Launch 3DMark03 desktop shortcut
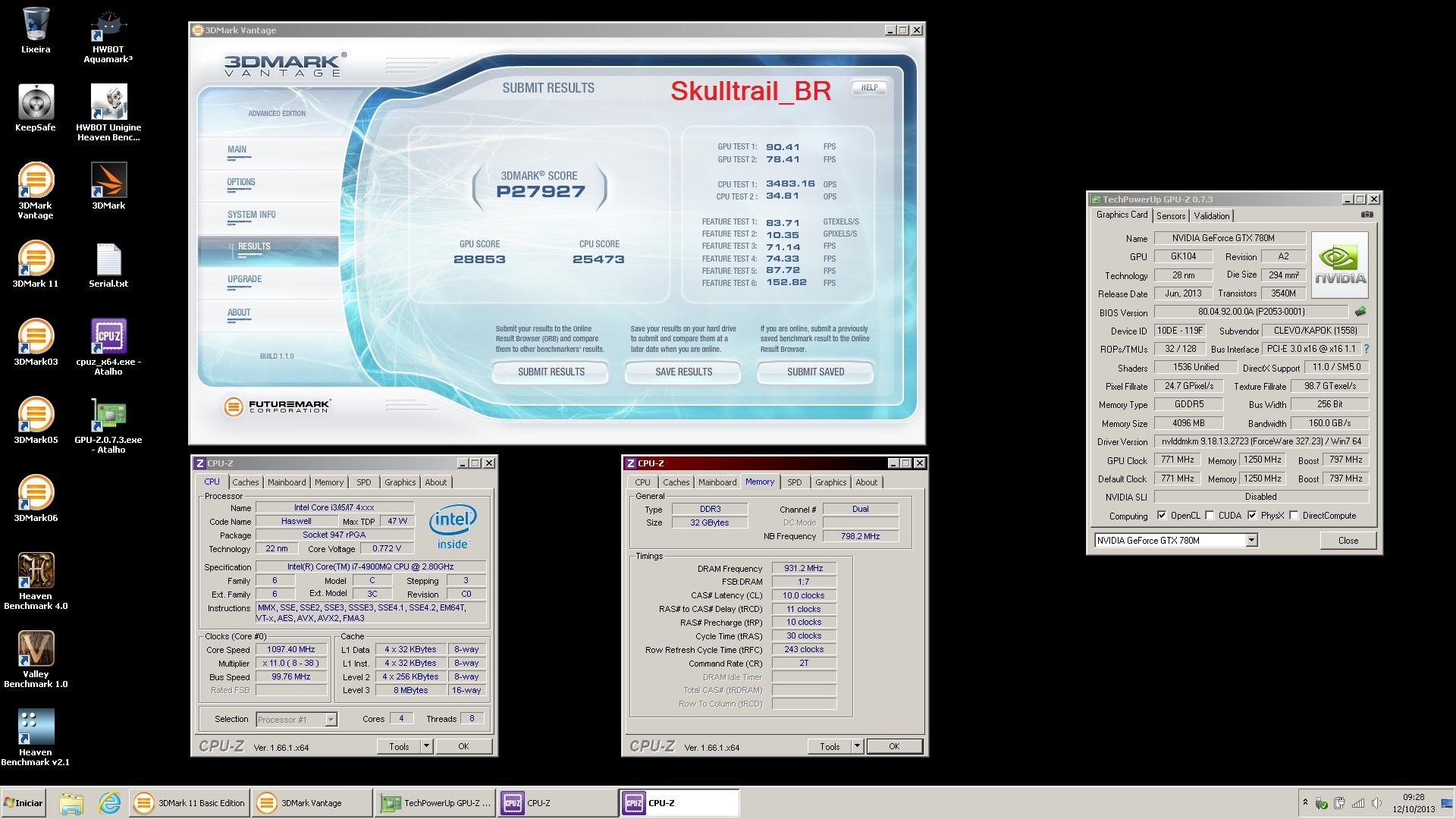 pos(36,342)
